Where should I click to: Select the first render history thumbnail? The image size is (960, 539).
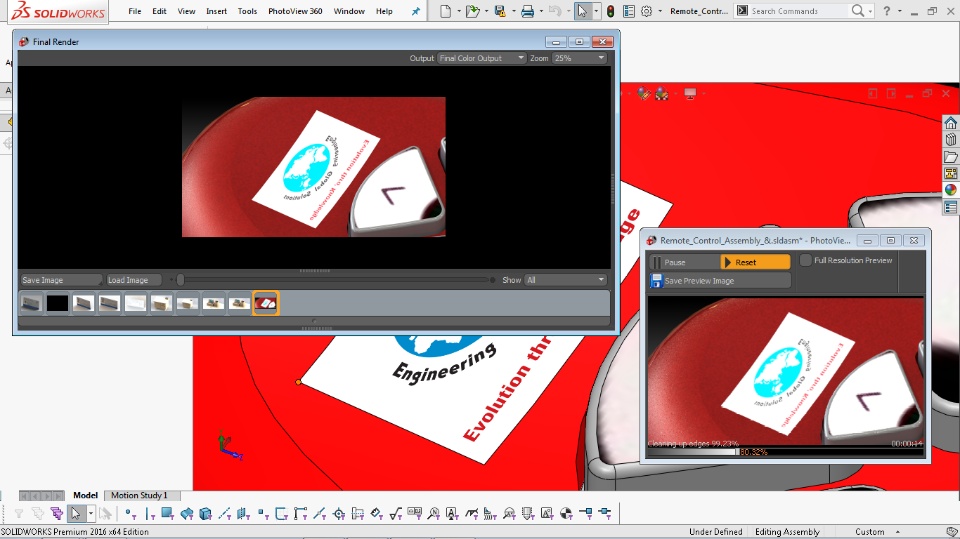(31, 303)
